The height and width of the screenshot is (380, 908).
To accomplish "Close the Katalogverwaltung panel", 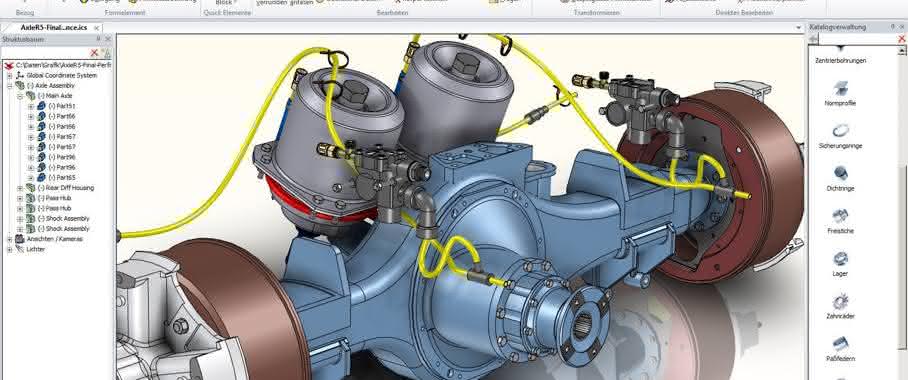I will point(902,27).
